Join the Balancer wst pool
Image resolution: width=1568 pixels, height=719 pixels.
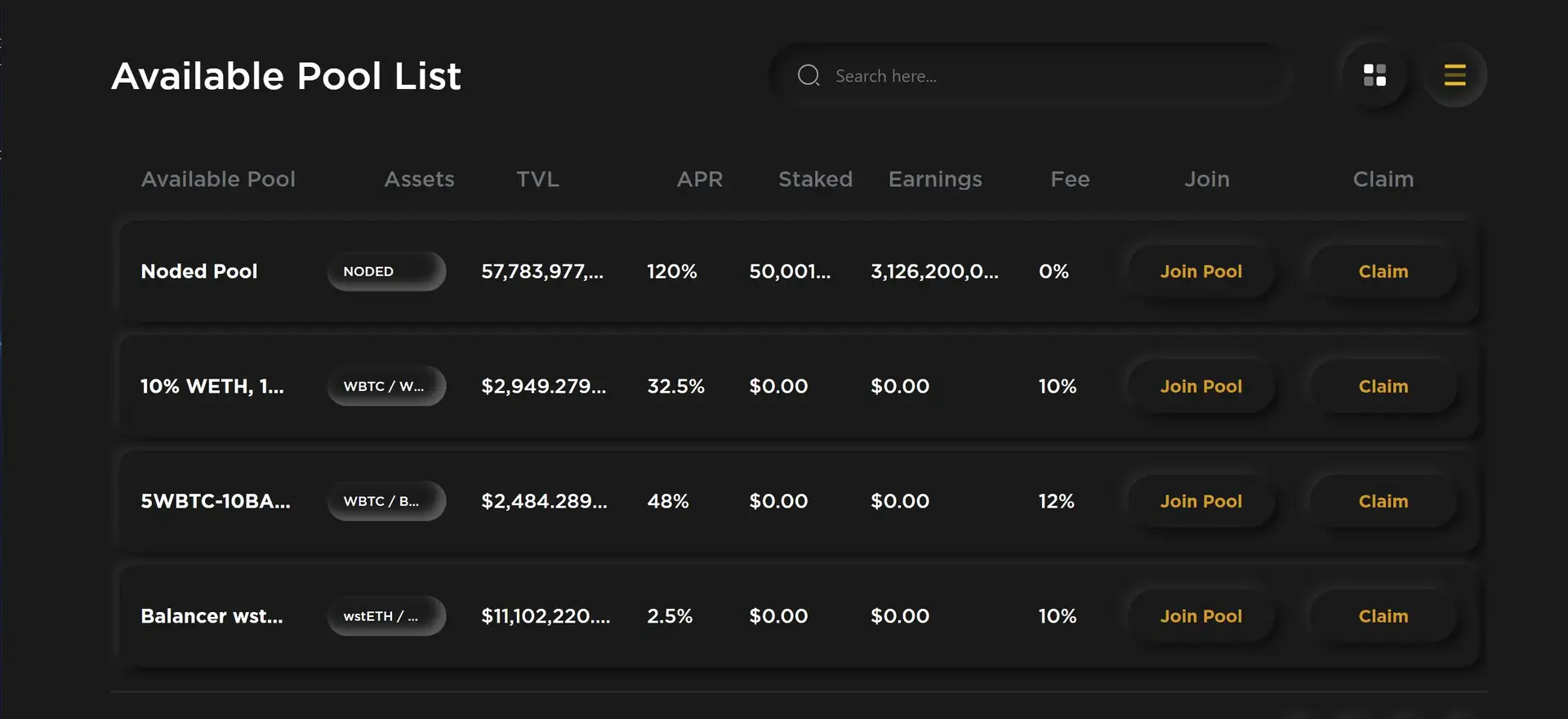tap(1200, 617)
